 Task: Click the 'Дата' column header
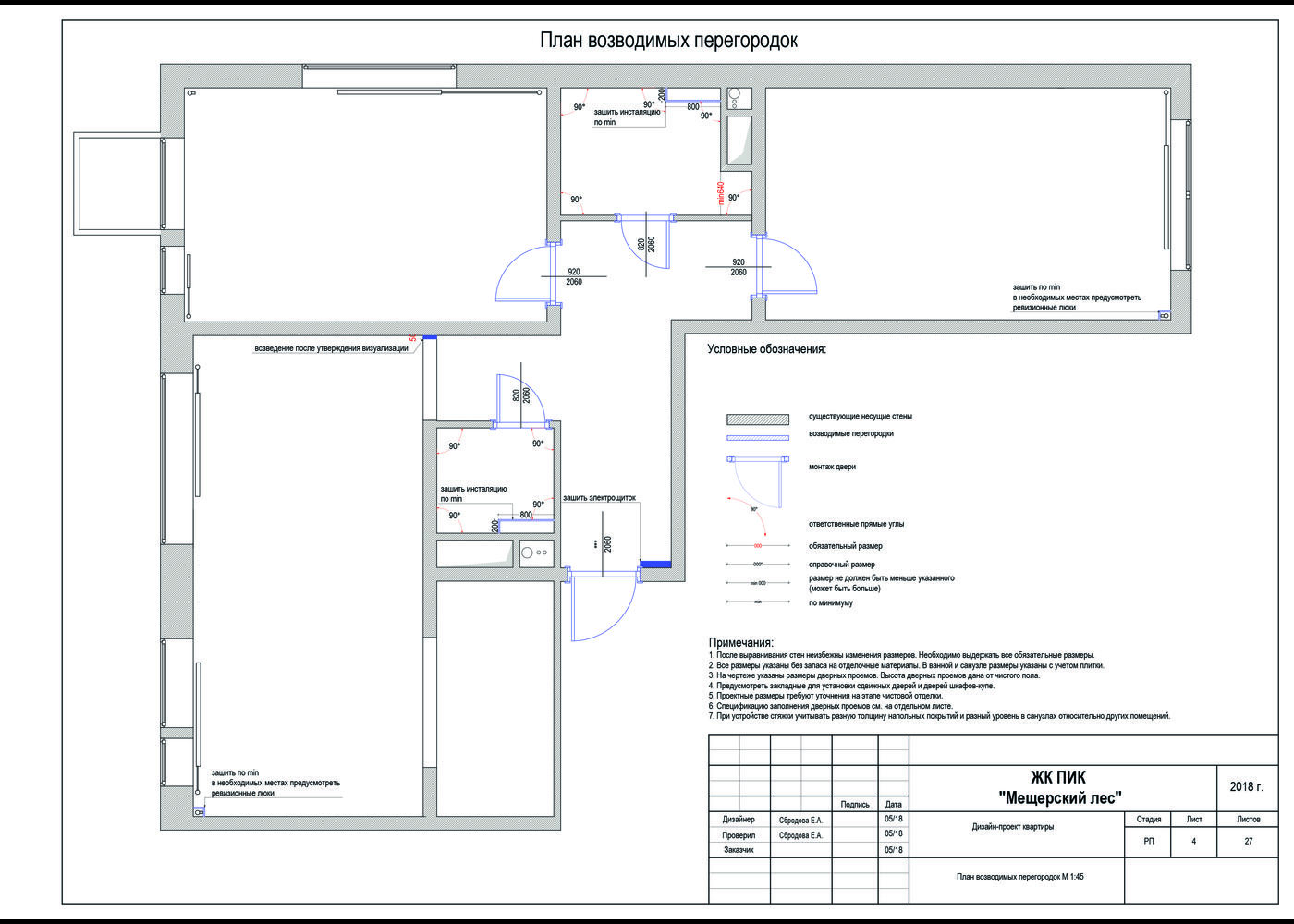tap(893, 804)
